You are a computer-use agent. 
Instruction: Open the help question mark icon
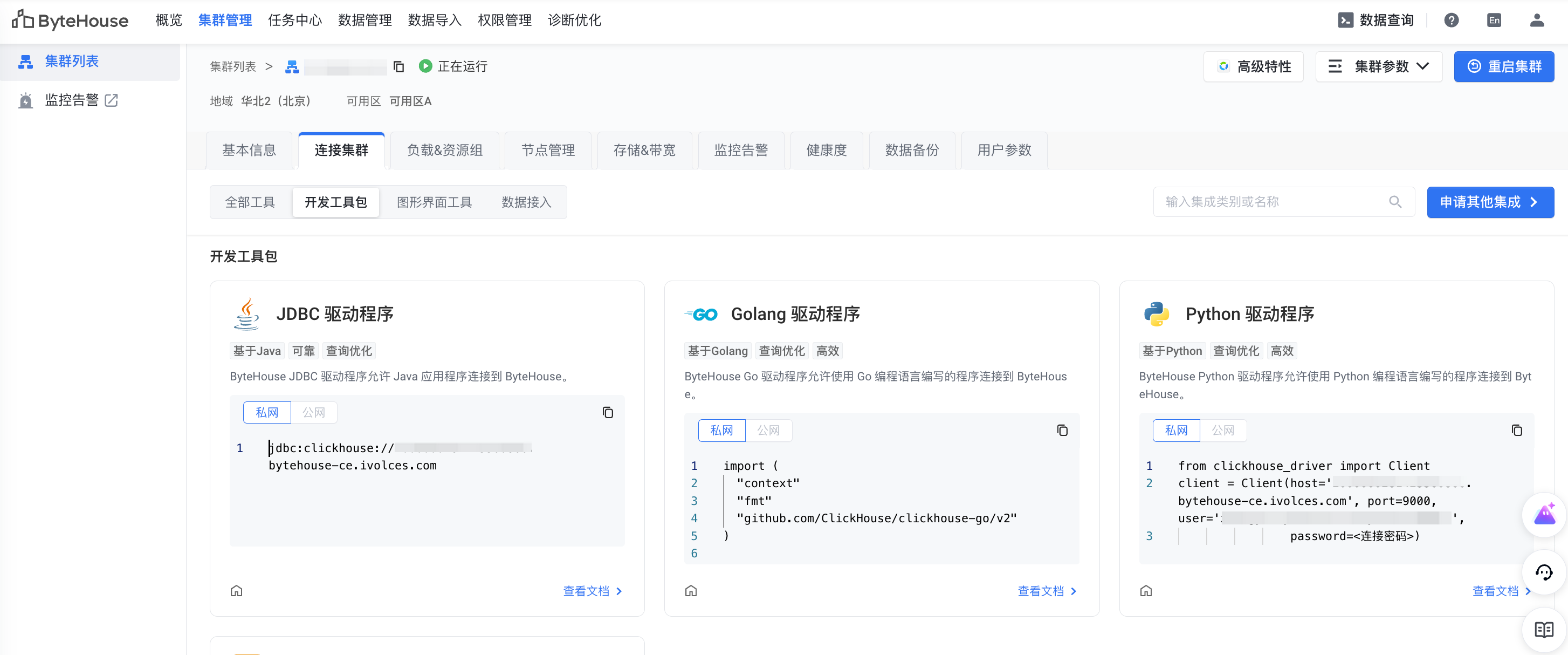(1451, 20)
